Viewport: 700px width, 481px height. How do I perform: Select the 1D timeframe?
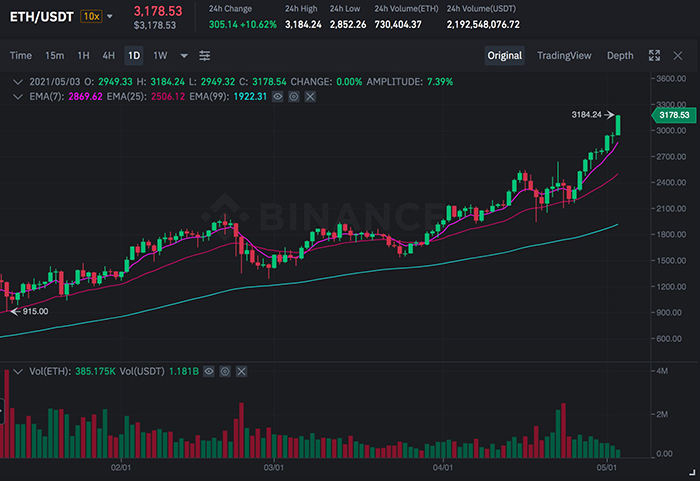(134, 55)
